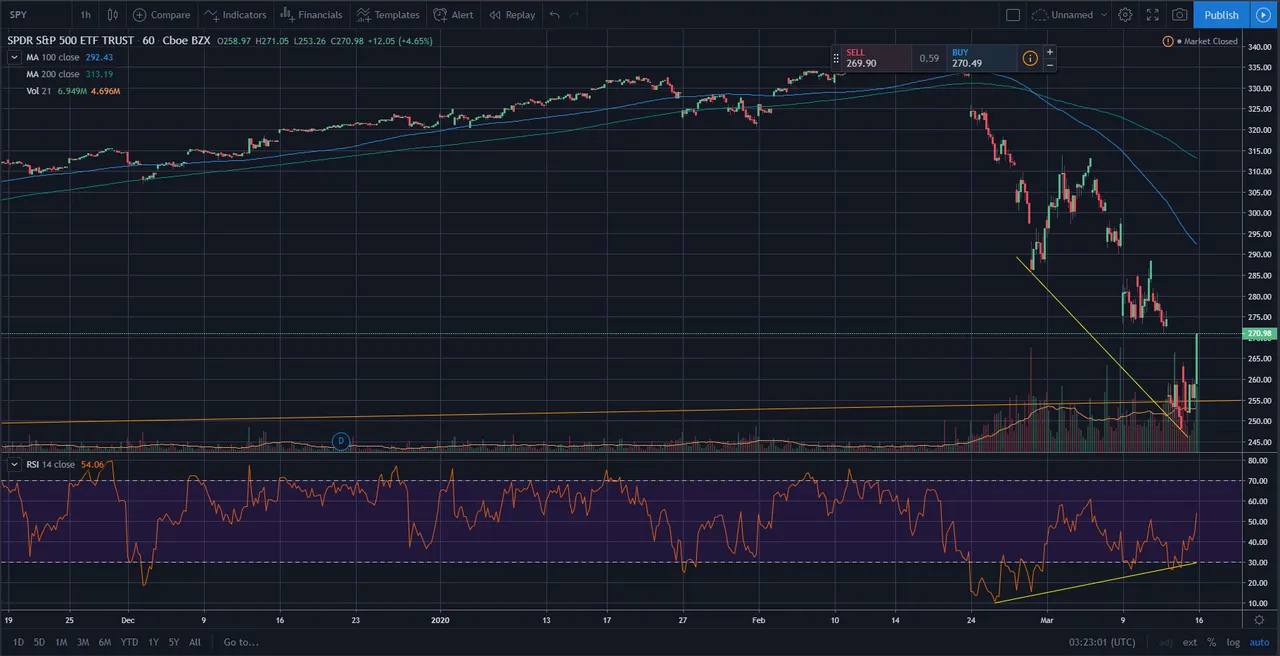The image size is (1280, 656).
Task: Click the play button beside Publish
Action: point(1261,15)
